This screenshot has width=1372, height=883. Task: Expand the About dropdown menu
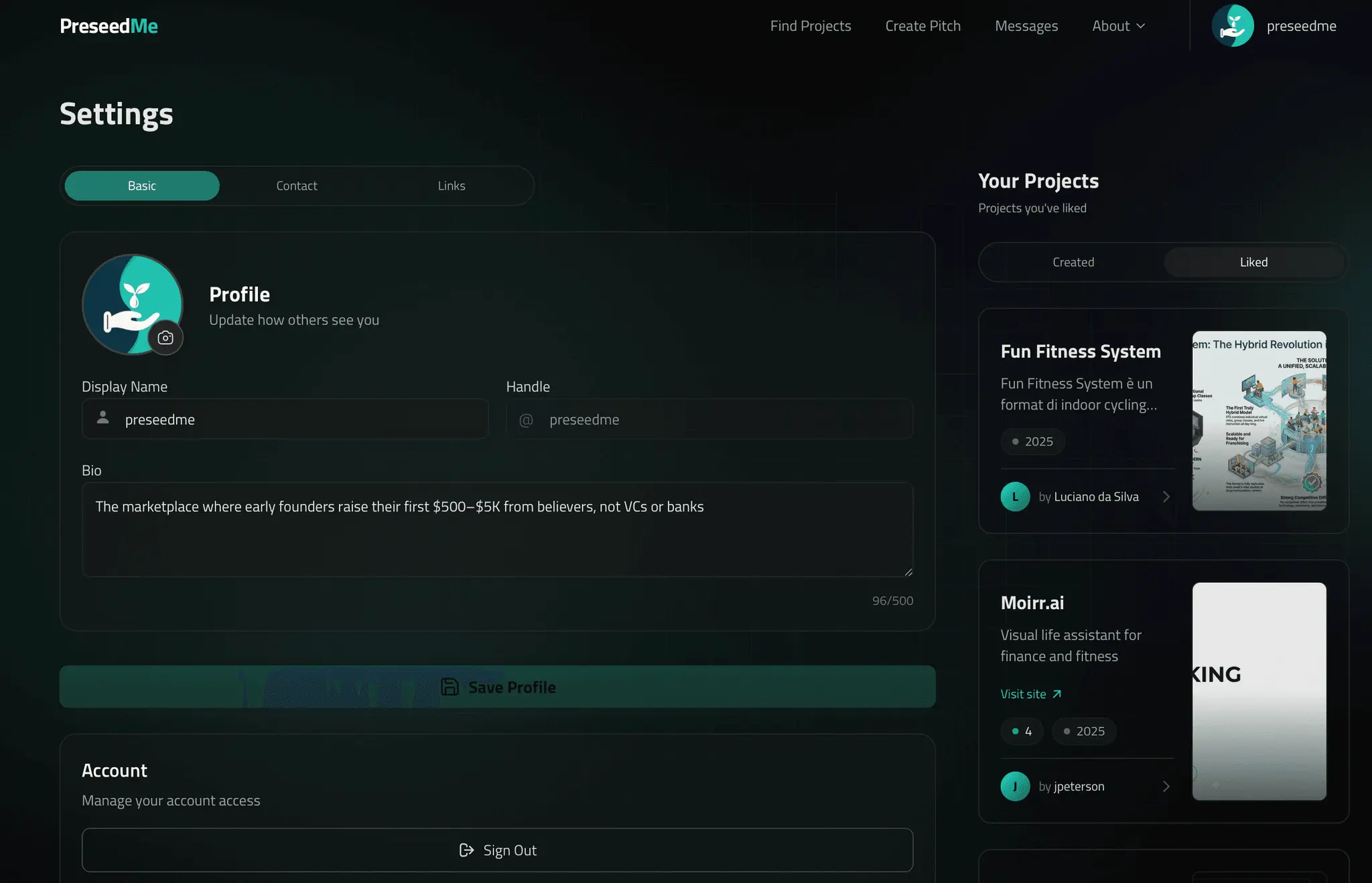coord(1118,26)
